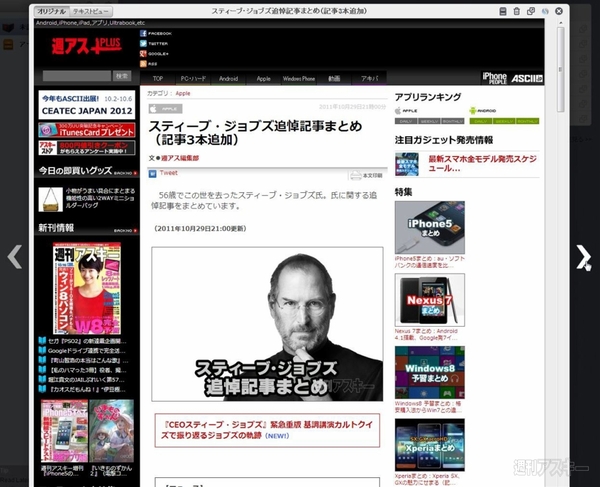Image resolution: width=600 pixels, height=487 pixels.
Task: Click the vertical scrollbar thumb of the viewer
Action: (x=561, y=70)
